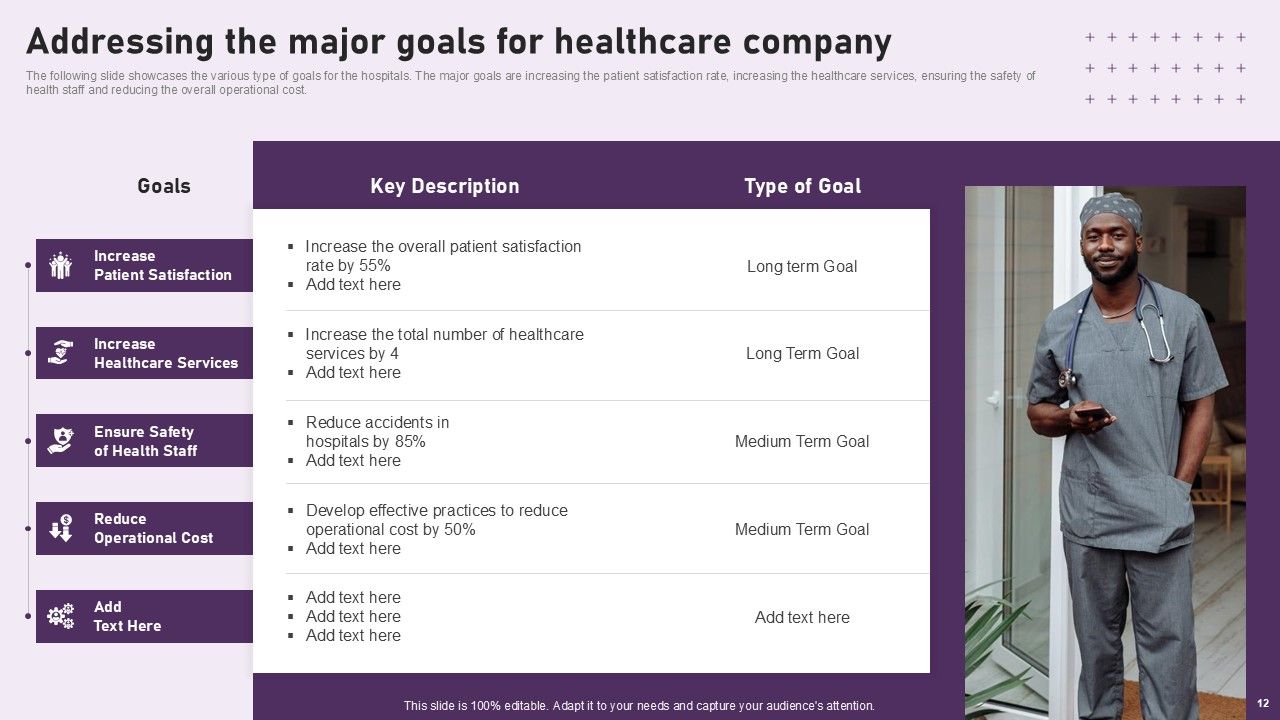Select the slide title text
1280x720 pixels.
[458, 43]
